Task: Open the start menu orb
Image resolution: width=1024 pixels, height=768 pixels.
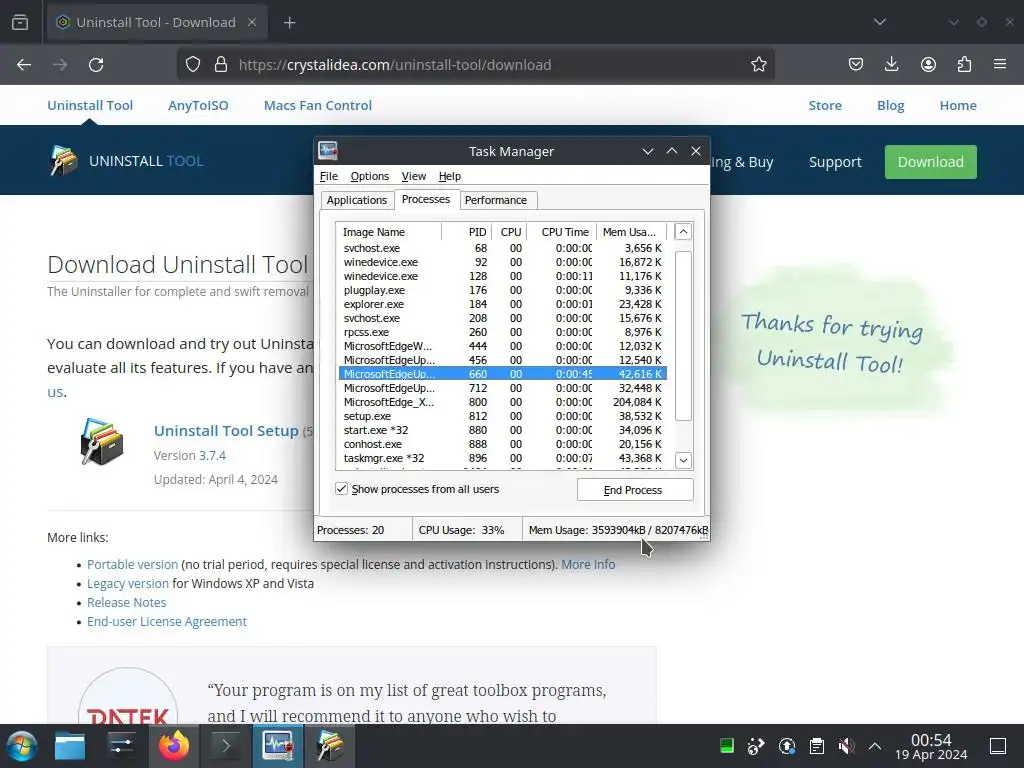Action: tap(22, 746)
